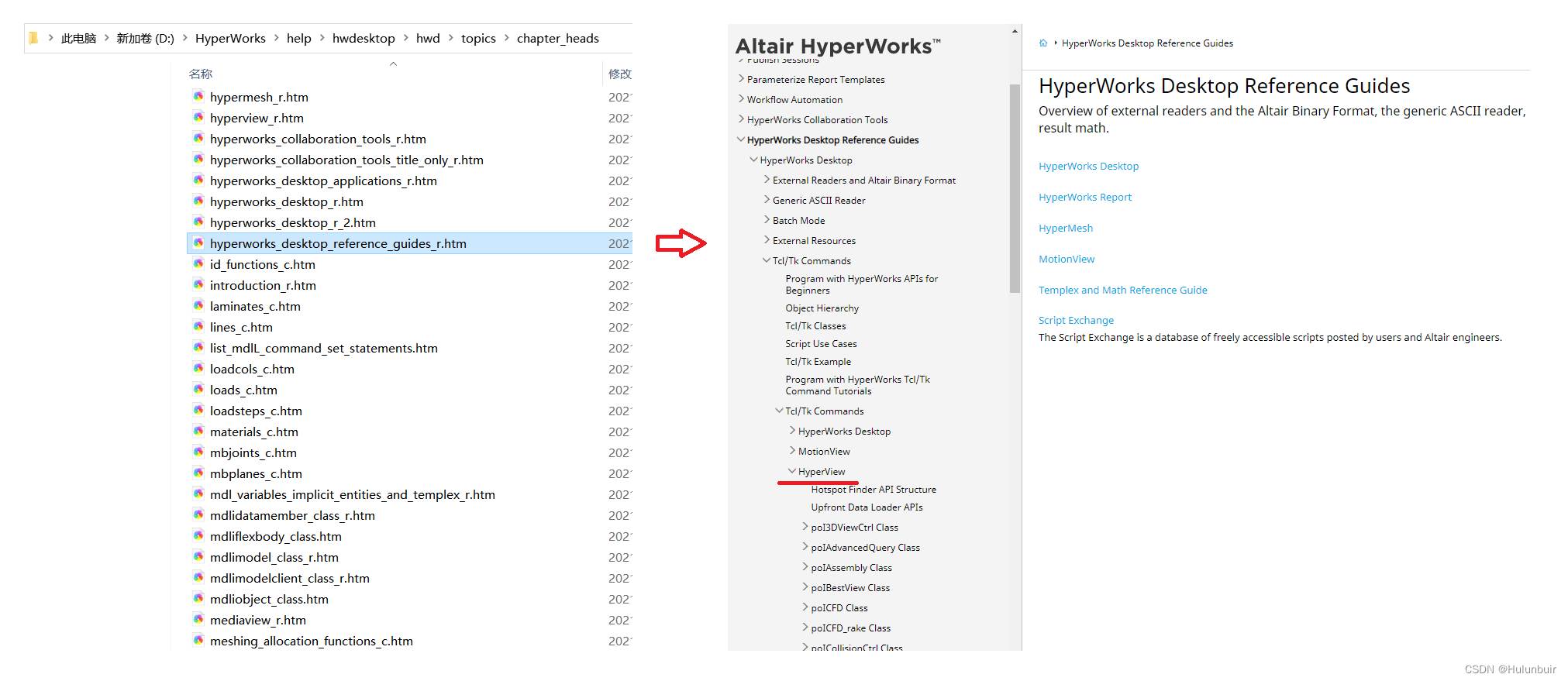The width and height of the screenshot is (1568, 681).
Task: Open the HyperWorks Report link
Action: [1085, 197]
